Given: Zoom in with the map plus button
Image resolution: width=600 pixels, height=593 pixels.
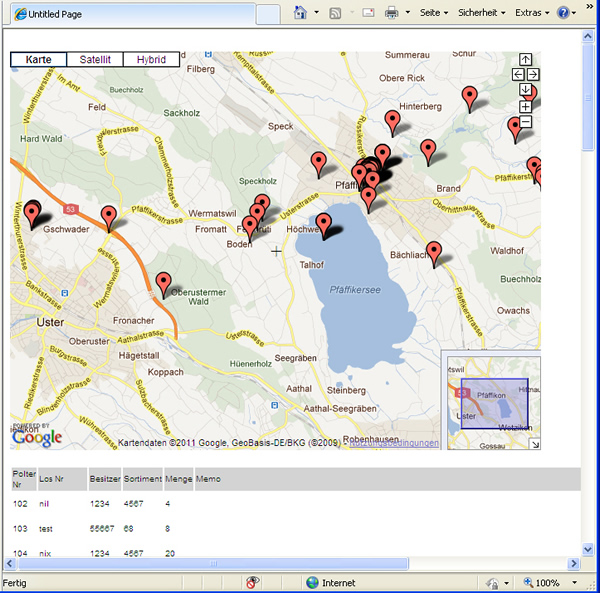Looking at the screenshot, I should [525, 107].
